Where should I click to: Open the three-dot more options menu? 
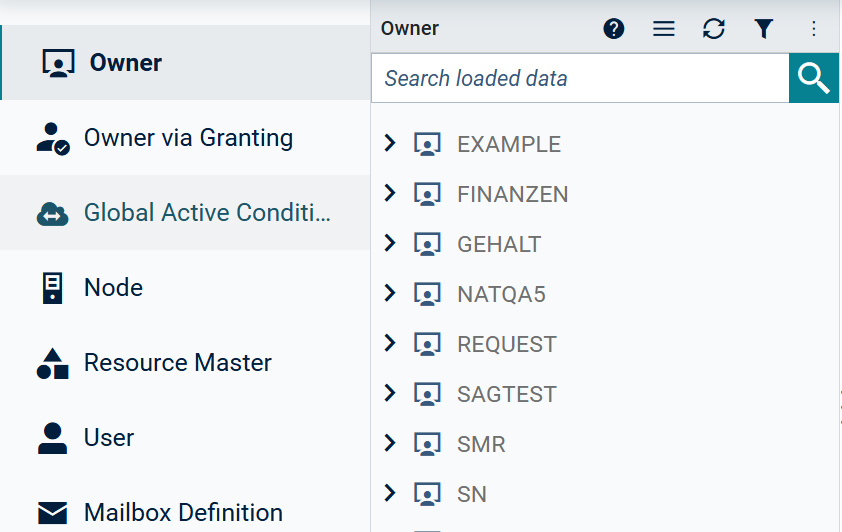[814, 28]
